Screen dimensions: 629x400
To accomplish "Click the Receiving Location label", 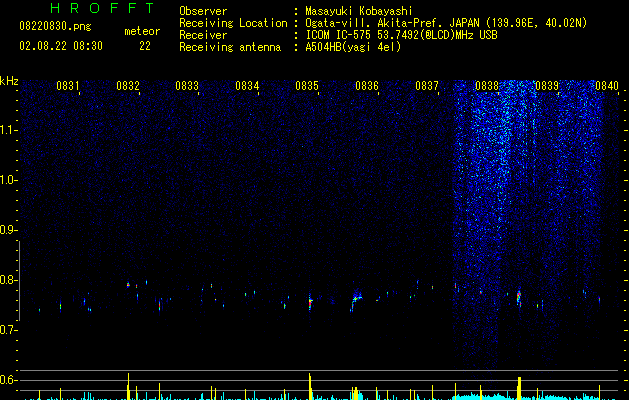I will pos(233,23).
